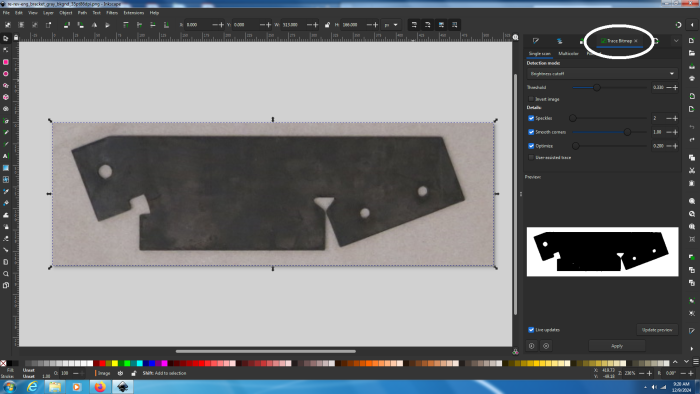Click the X coordinate input field
The height and width of the screenshot is (394, 700).
pos(198,25)
